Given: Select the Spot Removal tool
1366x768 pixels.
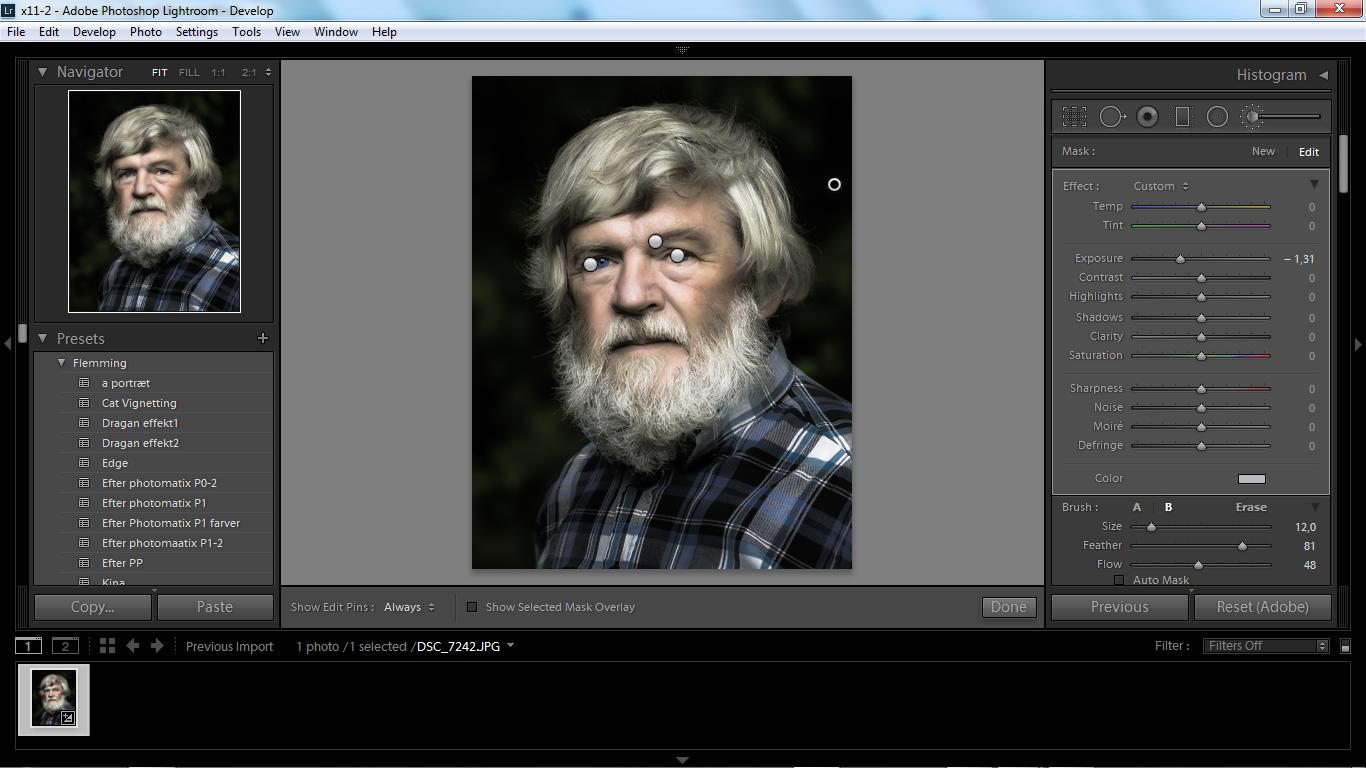Looking at the screenshot, I should (1111, 117).
